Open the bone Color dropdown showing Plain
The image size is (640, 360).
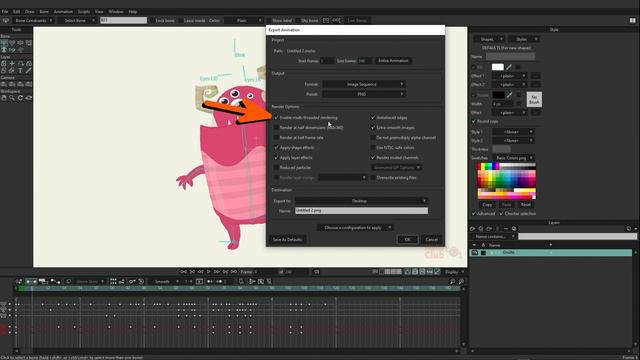pos(244,20)
